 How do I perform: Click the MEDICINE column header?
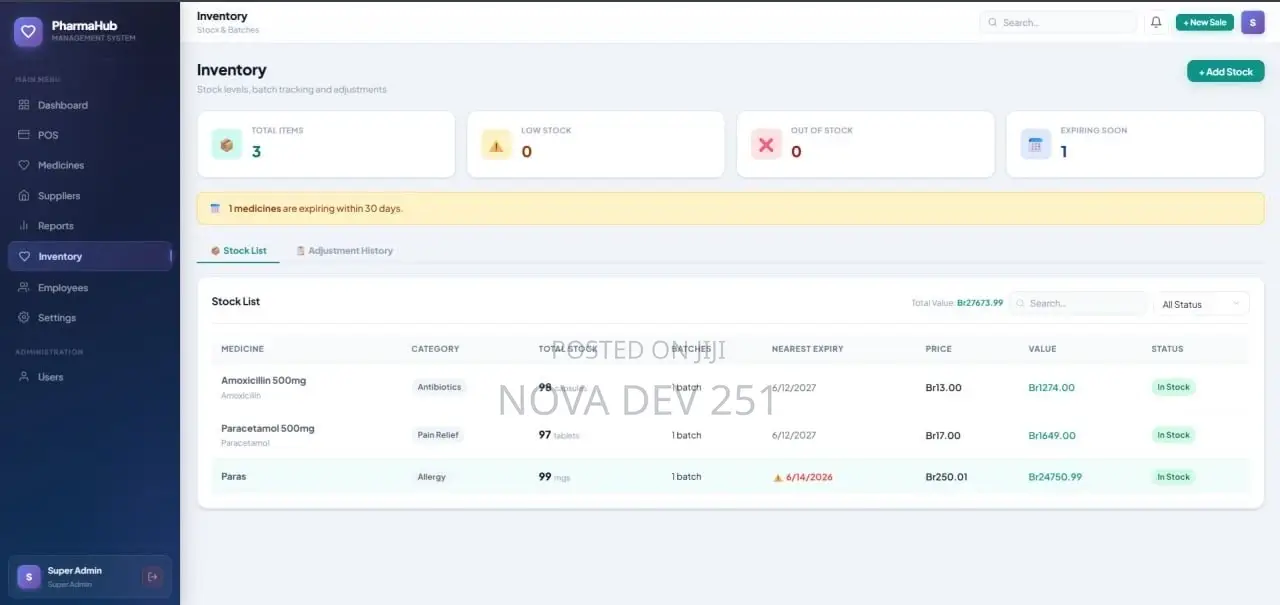tap(243, 349)
